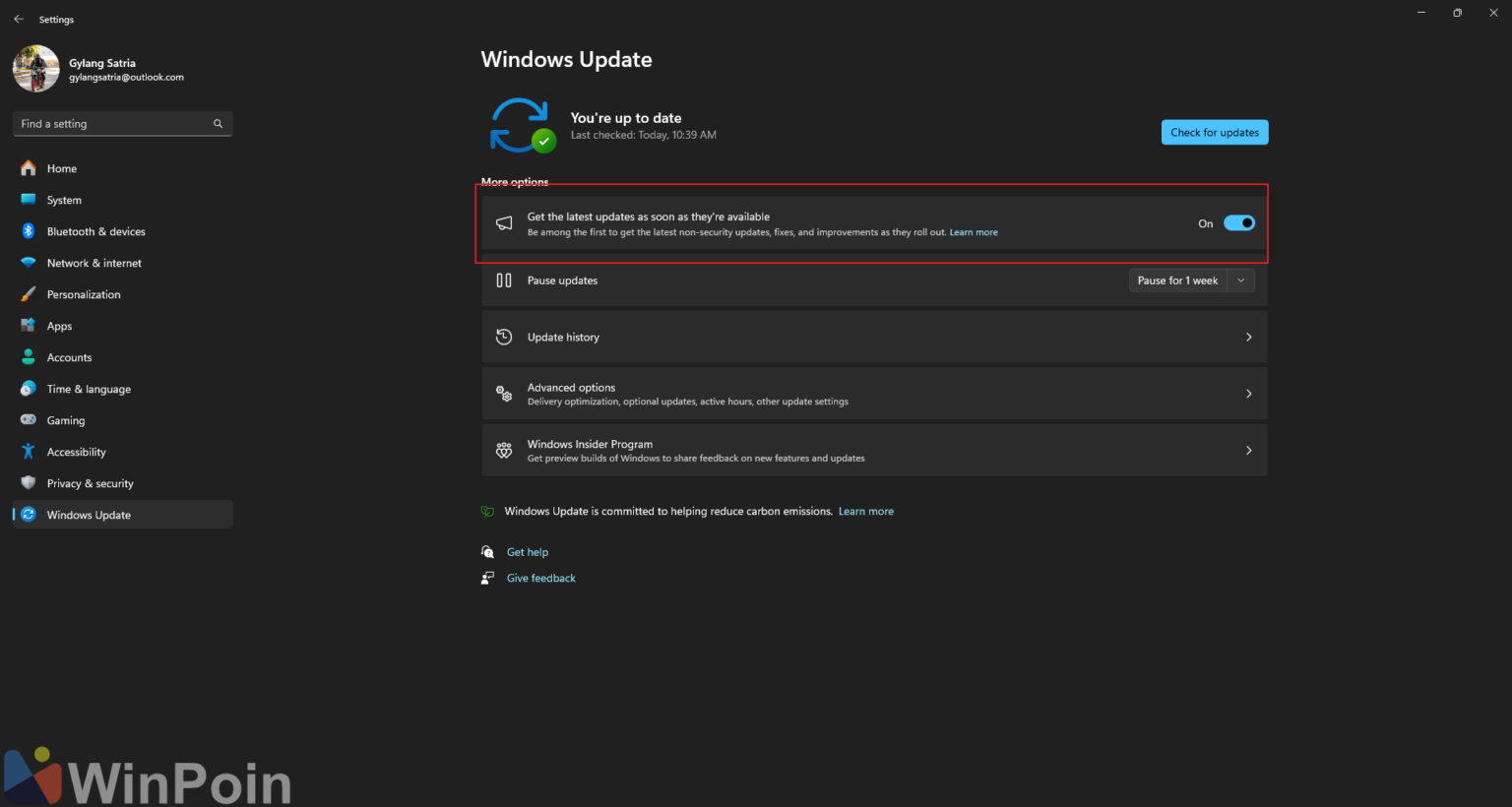Click Check for updates button
The height and width of the screenshot is (807, 1512).
click(1215, 133)
